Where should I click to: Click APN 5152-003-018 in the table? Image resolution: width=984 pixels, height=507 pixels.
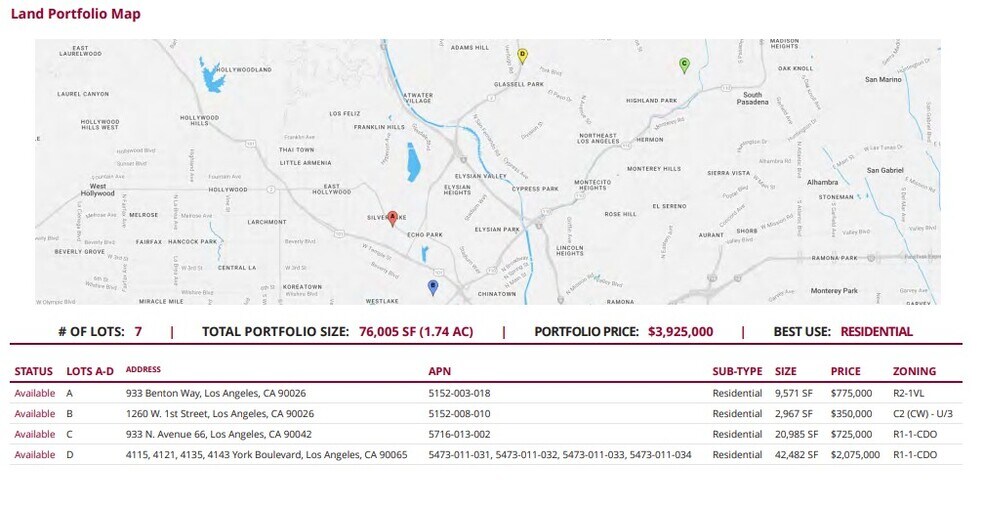pyautogui.click(x=459, y=393)
